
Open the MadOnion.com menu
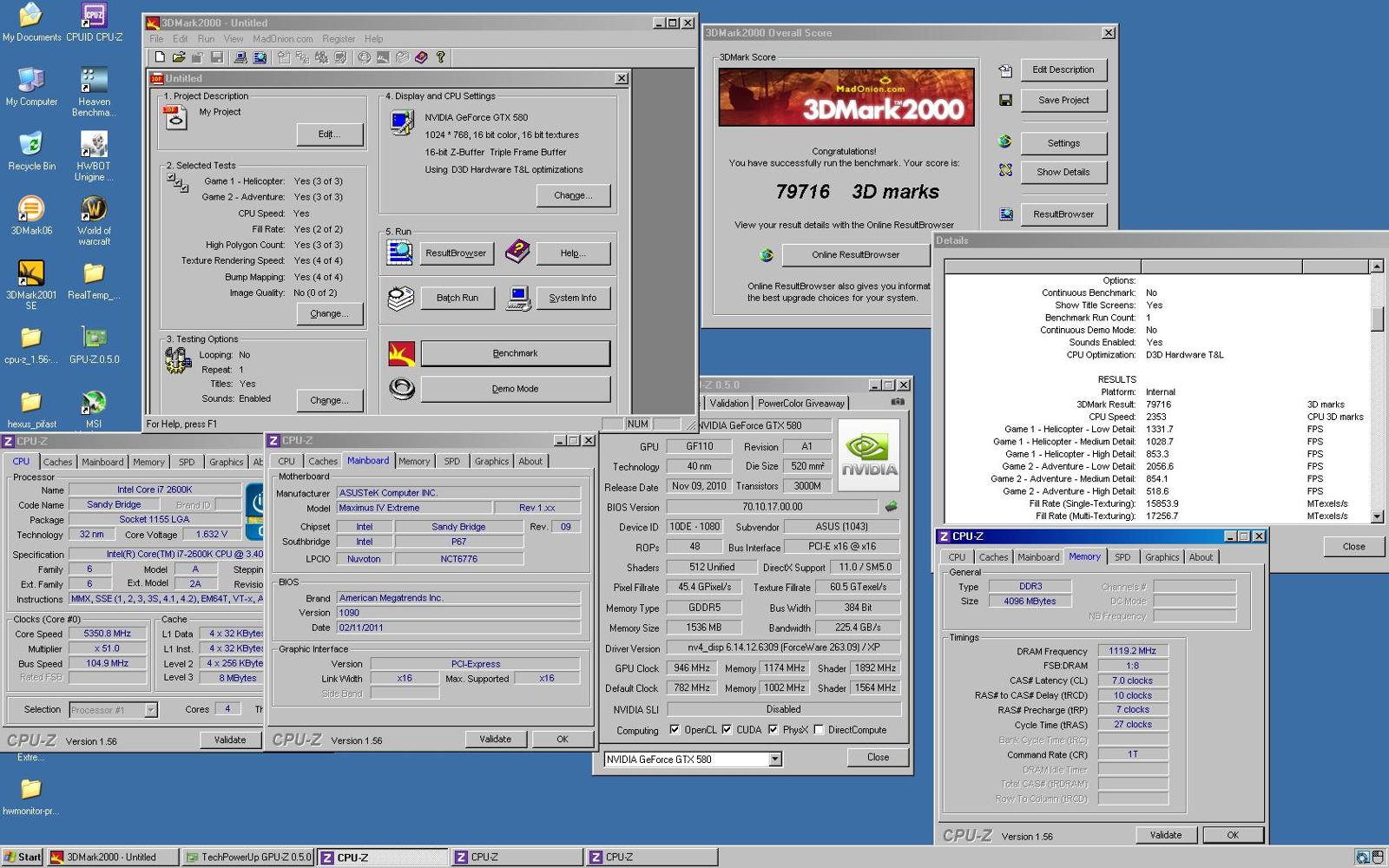pos(283,39)
